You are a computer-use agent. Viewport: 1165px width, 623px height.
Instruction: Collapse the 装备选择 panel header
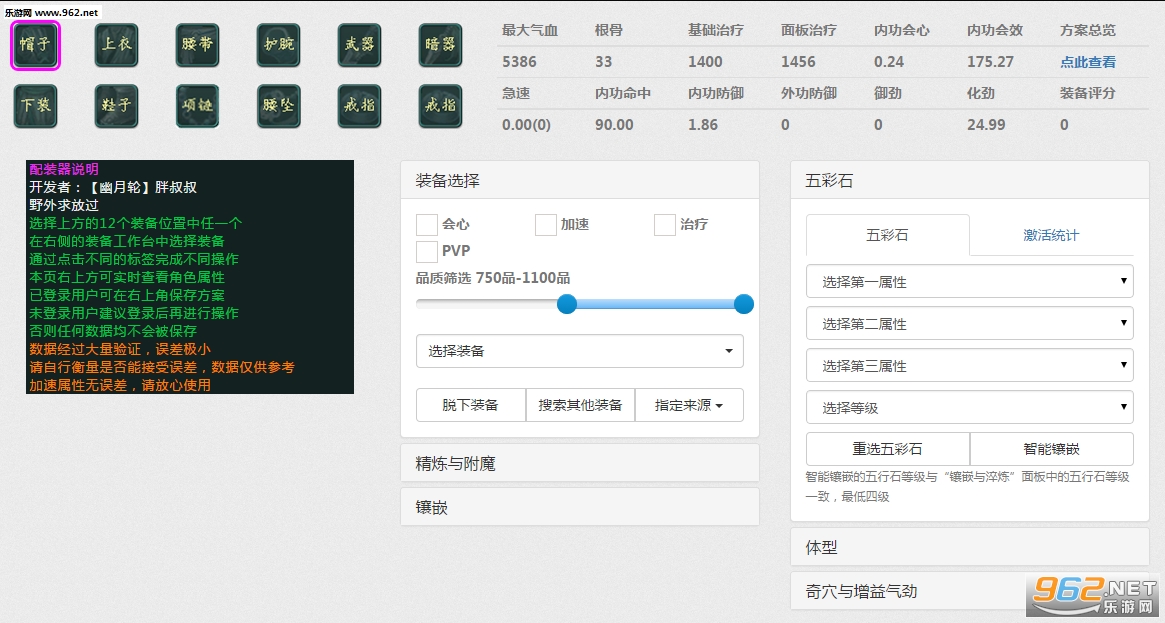coord(580,180)
